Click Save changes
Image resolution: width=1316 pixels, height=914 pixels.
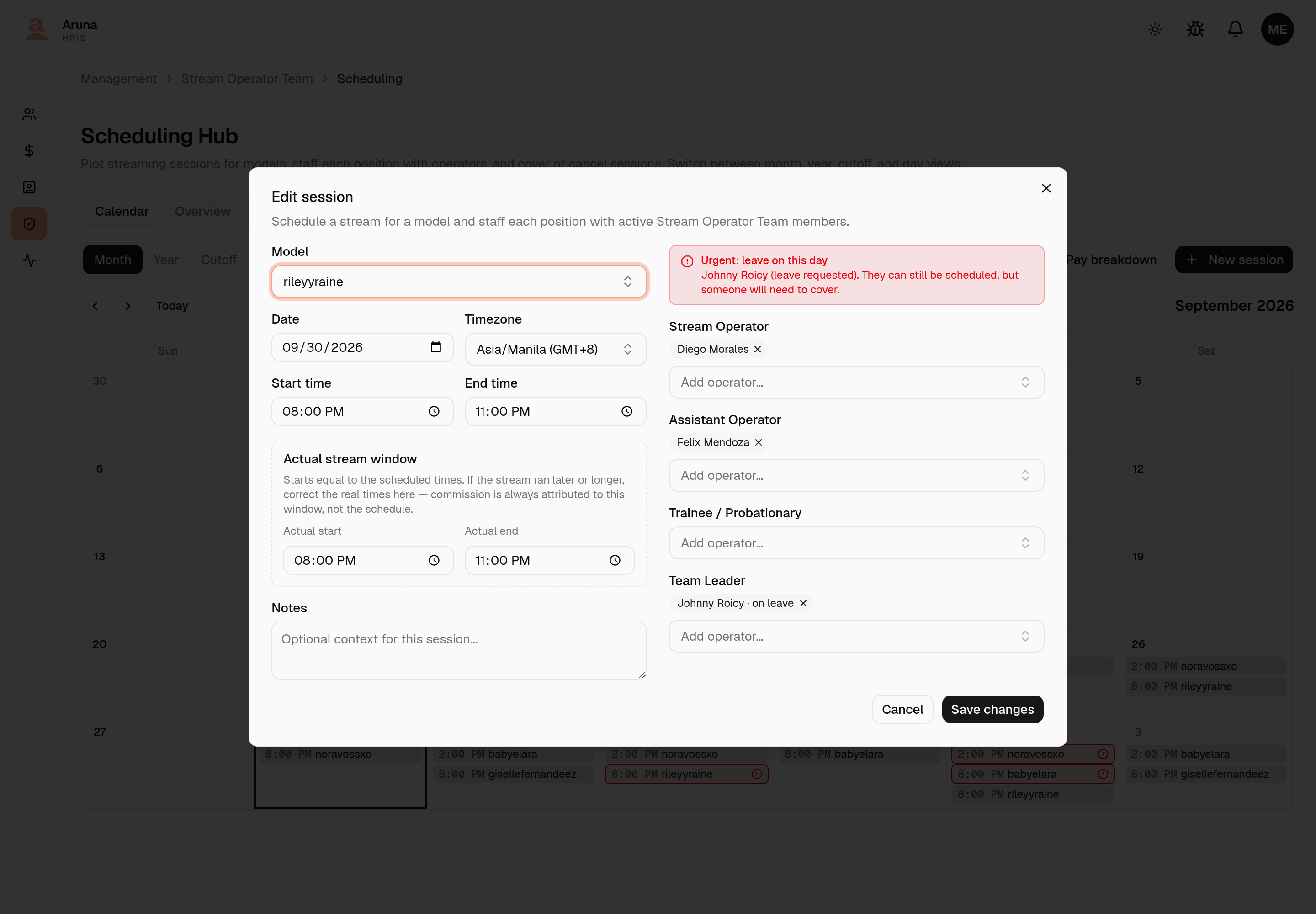(992, 710)
